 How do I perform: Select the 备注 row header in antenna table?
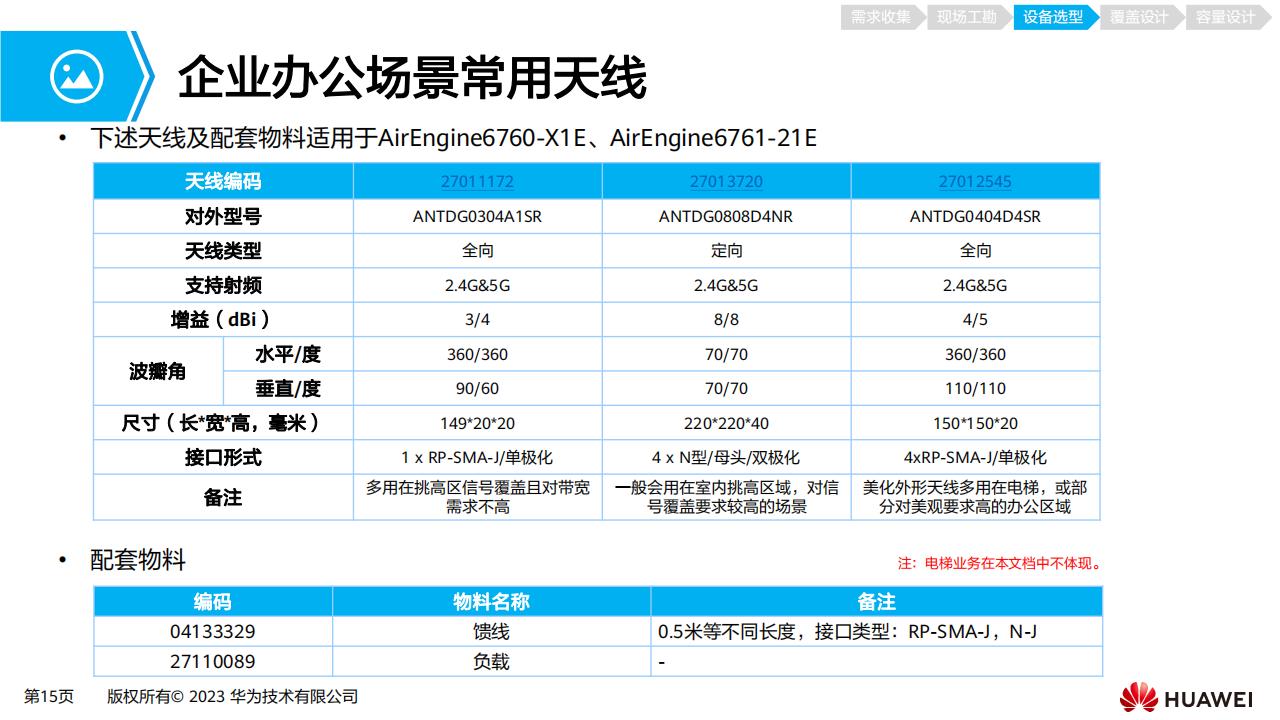click(x=223, y=497)
